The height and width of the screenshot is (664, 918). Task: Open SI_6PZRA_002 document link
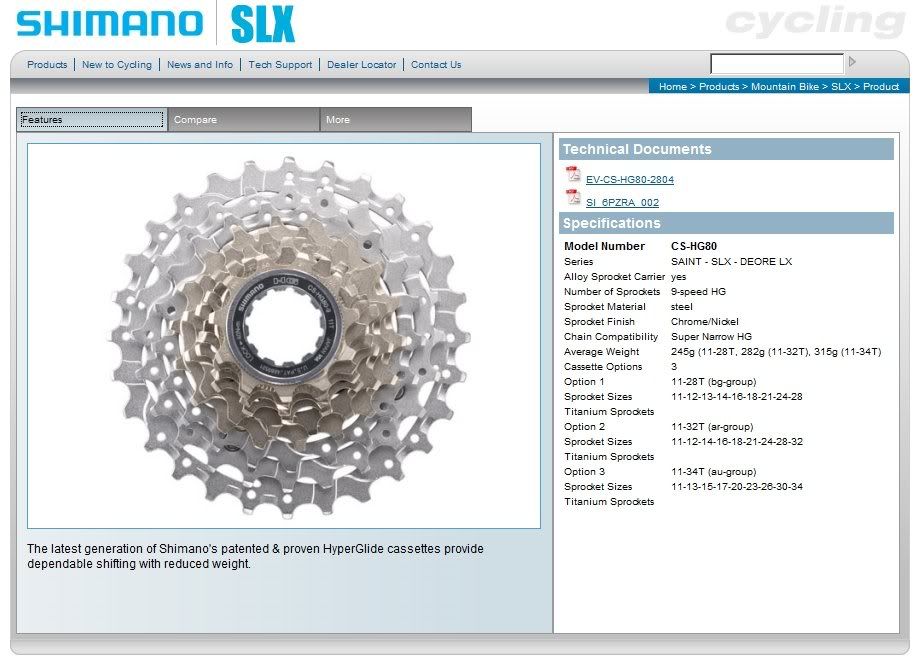coord(622,203)
